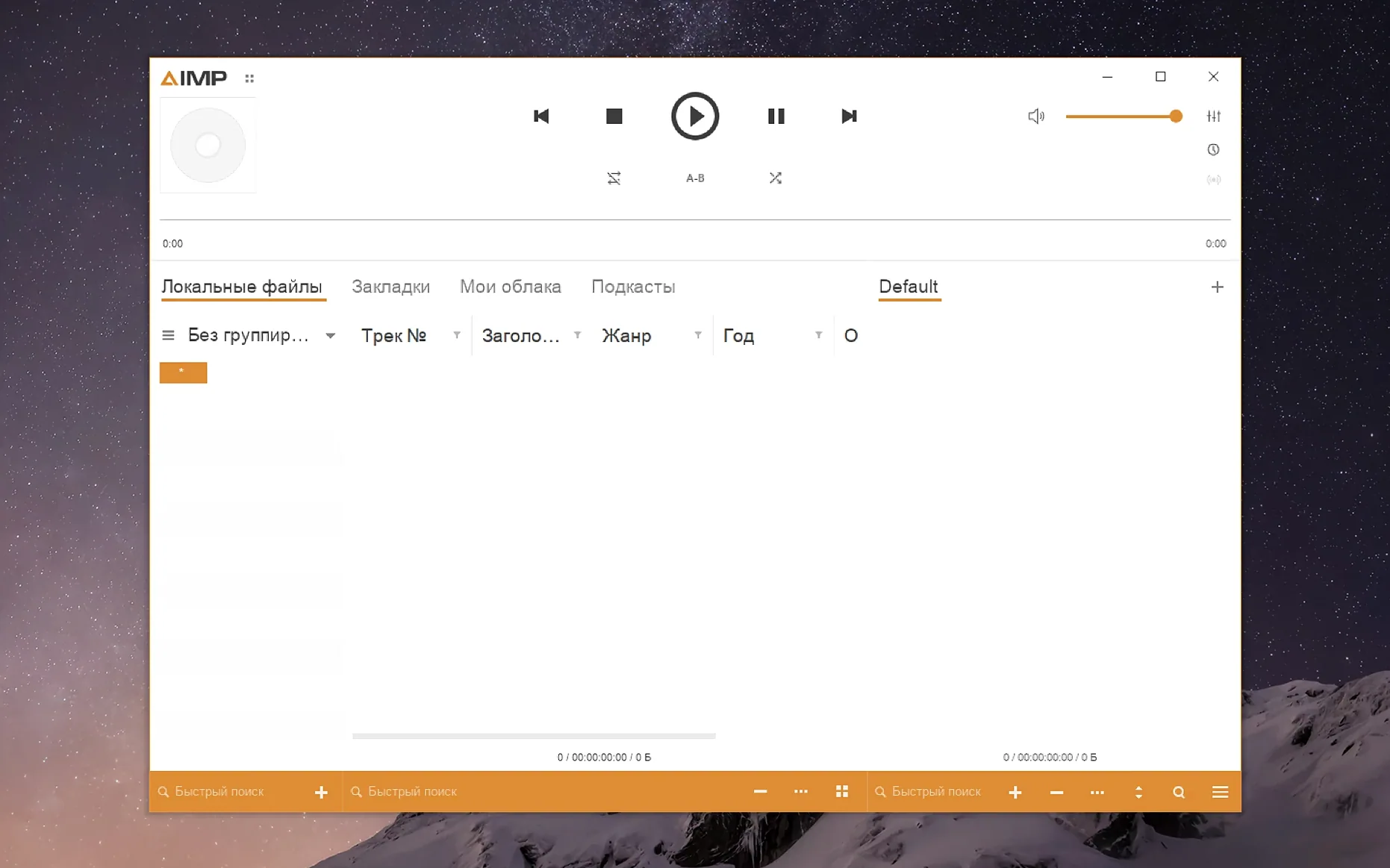Open the Подкасты tab
Viewport: 1390px width, 868px height.
(x=633, y=287)
